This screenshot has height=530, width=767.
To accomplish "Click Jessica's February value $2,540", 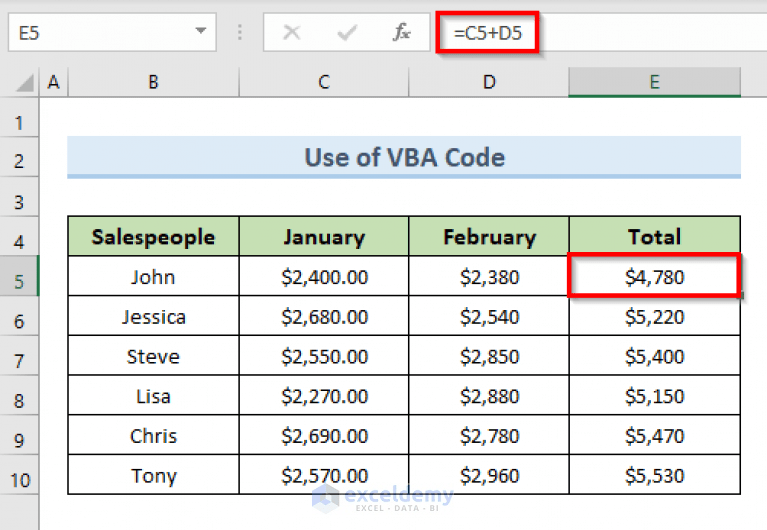I will pyautogui.click(x=489, y=316).
